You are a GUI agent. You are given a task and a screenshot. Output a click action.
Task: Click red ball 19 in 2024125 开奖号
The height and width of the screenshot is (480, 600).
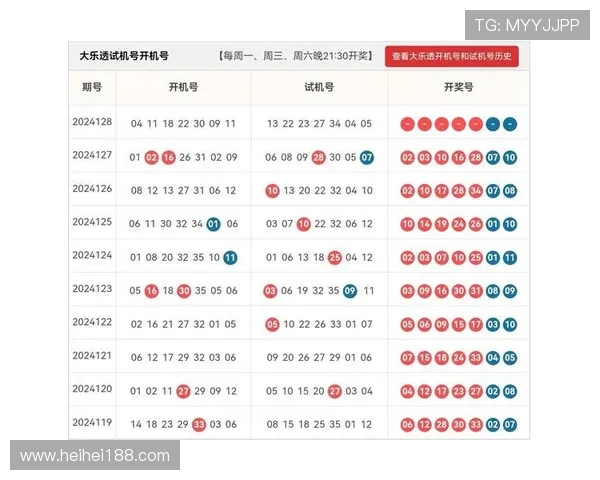tap(442, 224)
